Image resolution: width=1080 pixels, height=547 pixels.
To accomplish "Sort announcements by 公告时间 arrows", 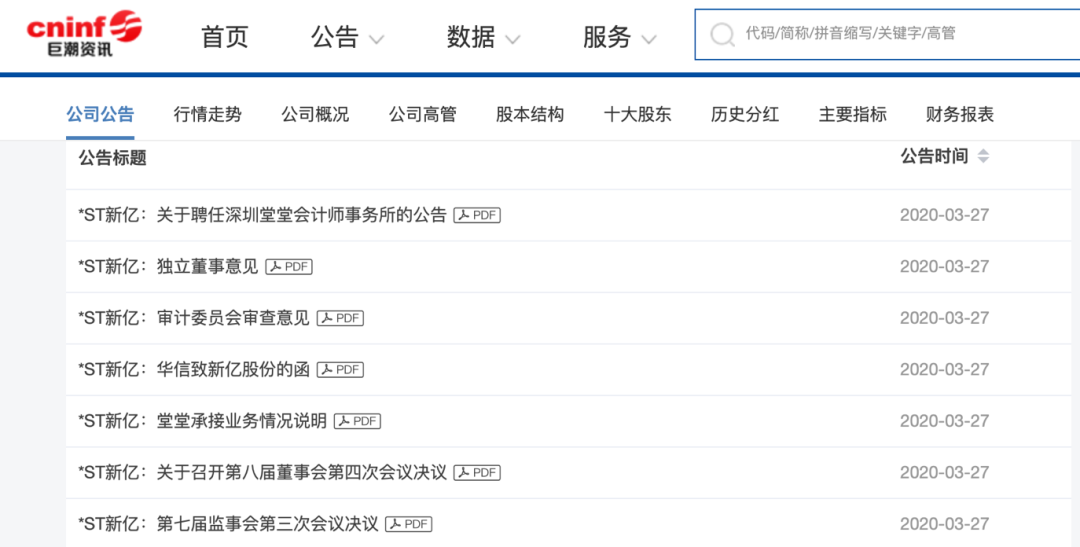I will point(983,157).
